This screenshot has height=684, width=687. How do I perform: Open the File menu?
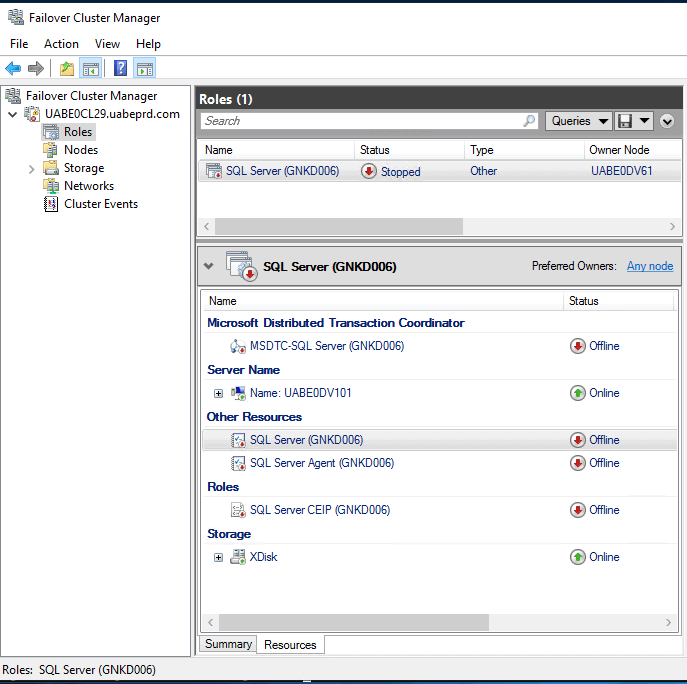[19, 44]
